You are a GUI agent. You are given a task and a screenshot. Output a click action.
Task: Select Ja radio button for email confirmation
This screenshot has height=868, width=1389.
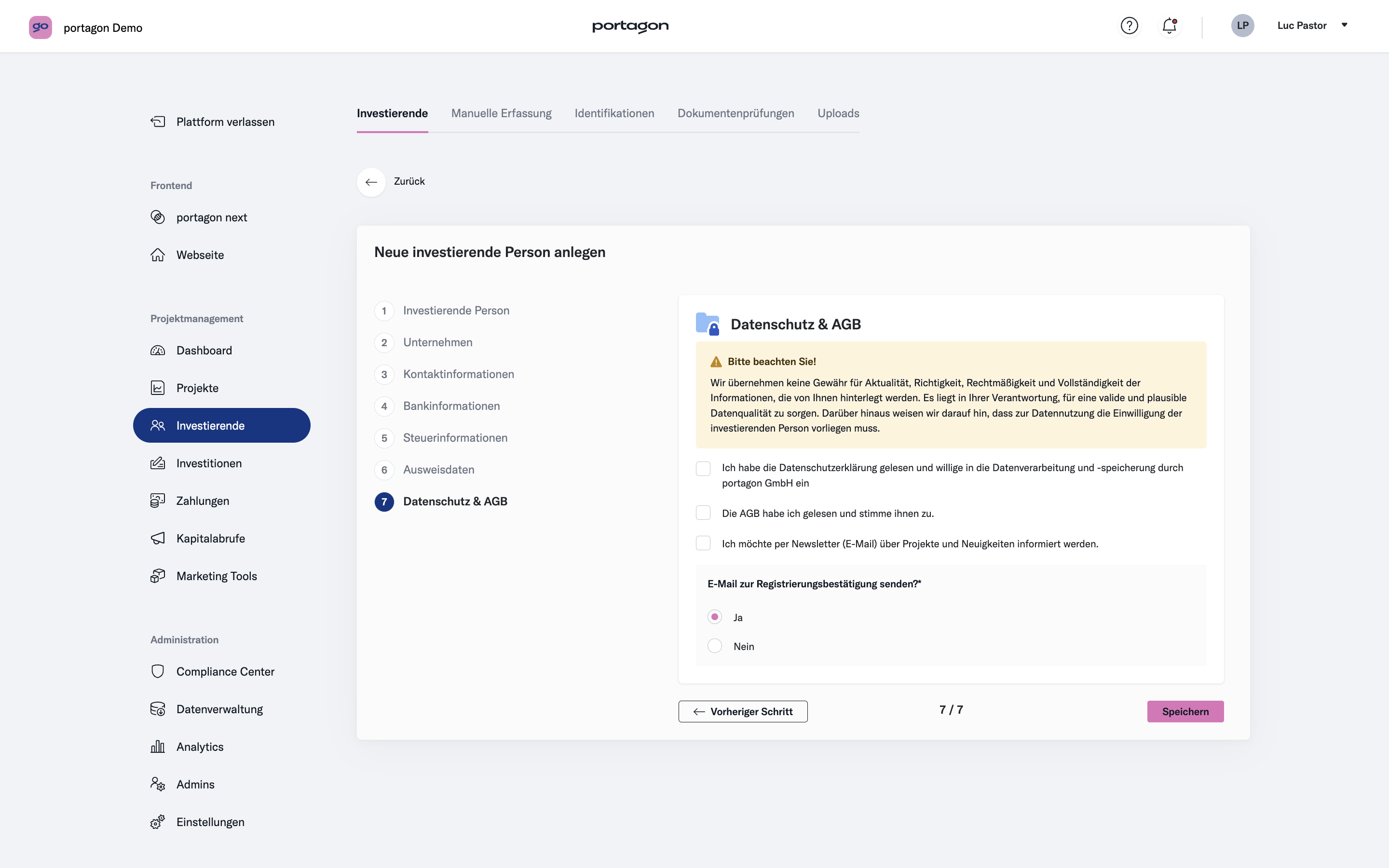coord(714,616)
